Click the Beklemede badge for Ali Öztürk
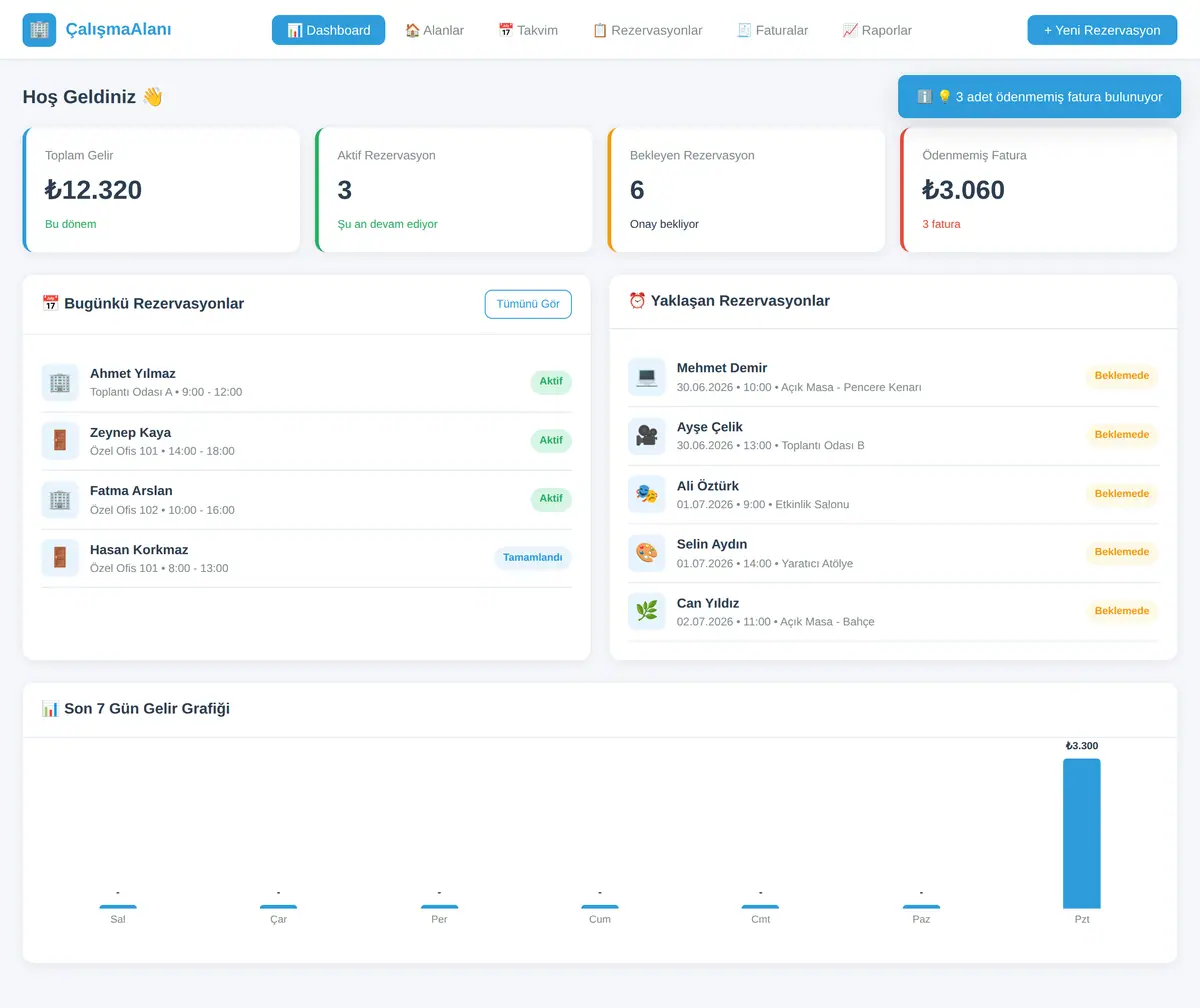1200x1008 pixels. coord(1122,494)
